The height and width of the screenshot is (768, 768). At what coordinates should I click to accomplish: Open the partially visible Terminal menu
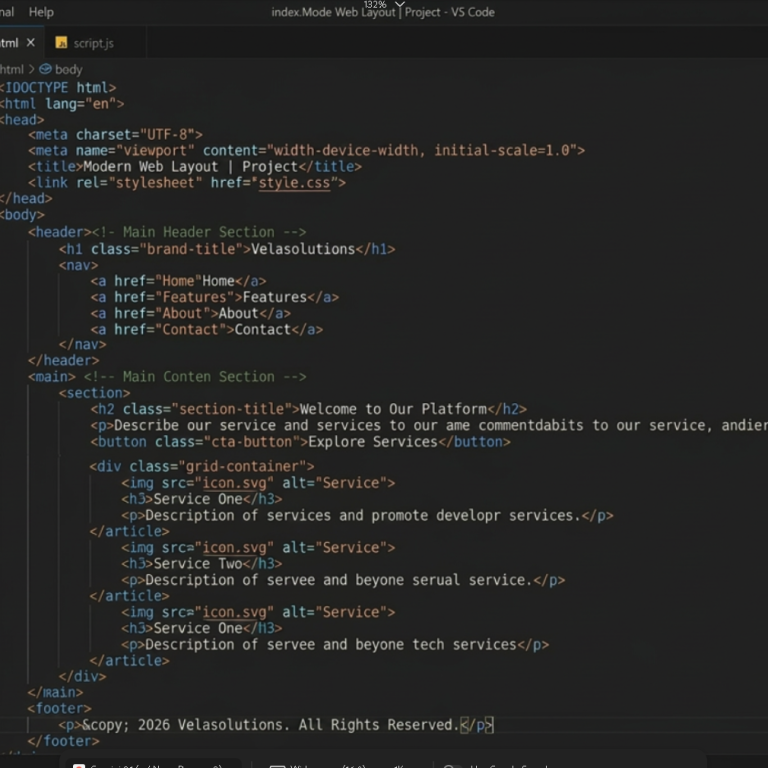click(x=7, y=12)
